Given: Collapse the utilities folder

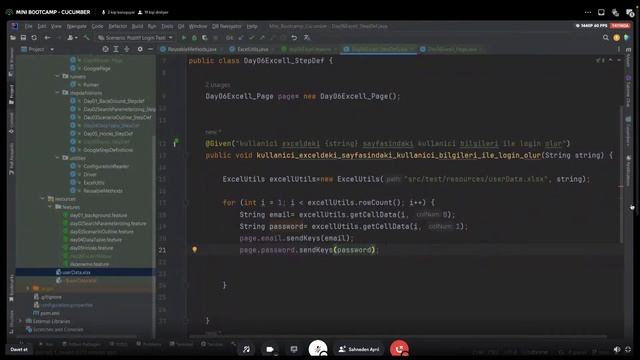Looking at the screenshot, I should [58, 158].
